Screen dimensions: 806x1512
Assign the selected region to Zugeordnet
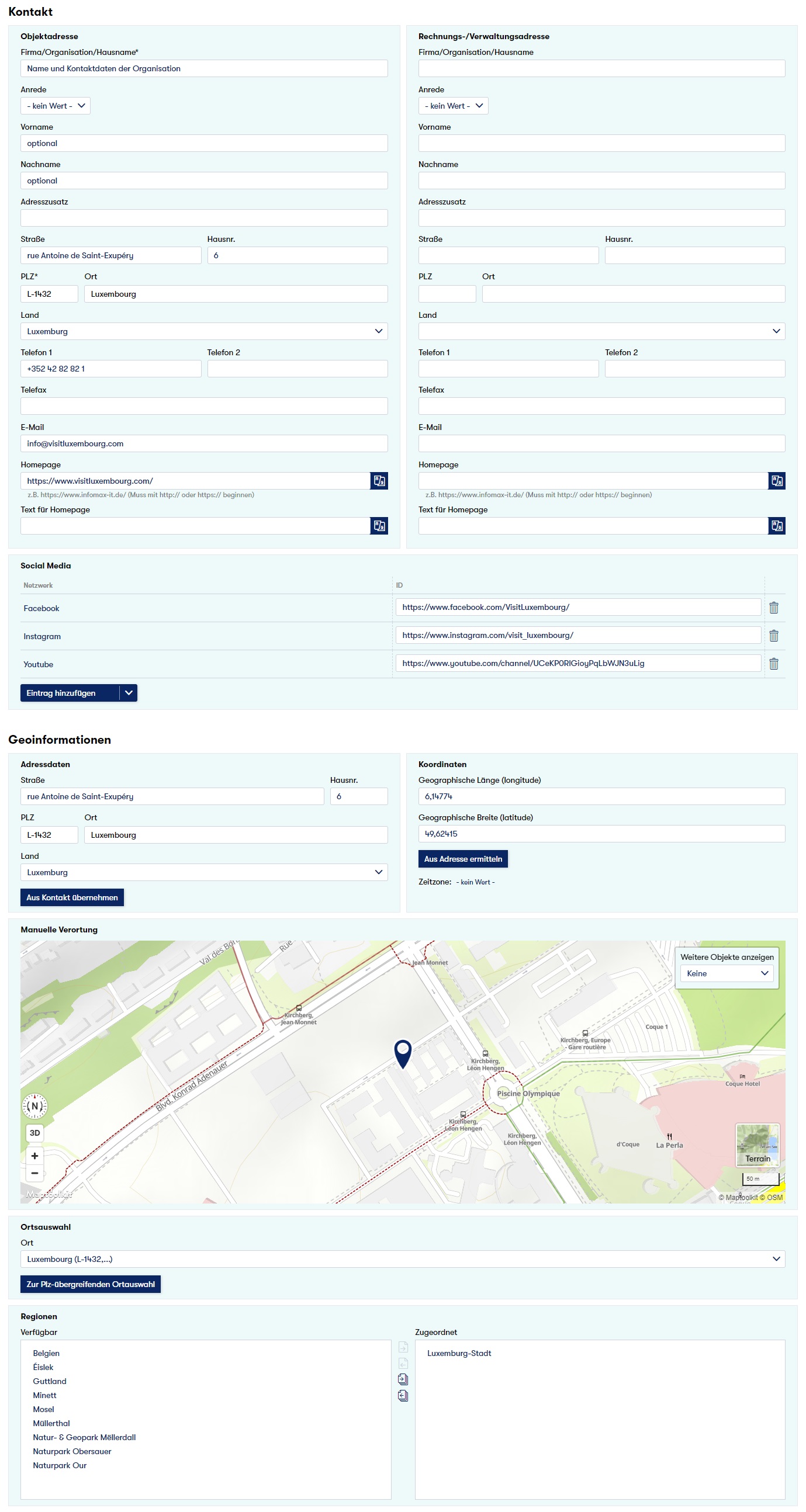coord(403,1347)
